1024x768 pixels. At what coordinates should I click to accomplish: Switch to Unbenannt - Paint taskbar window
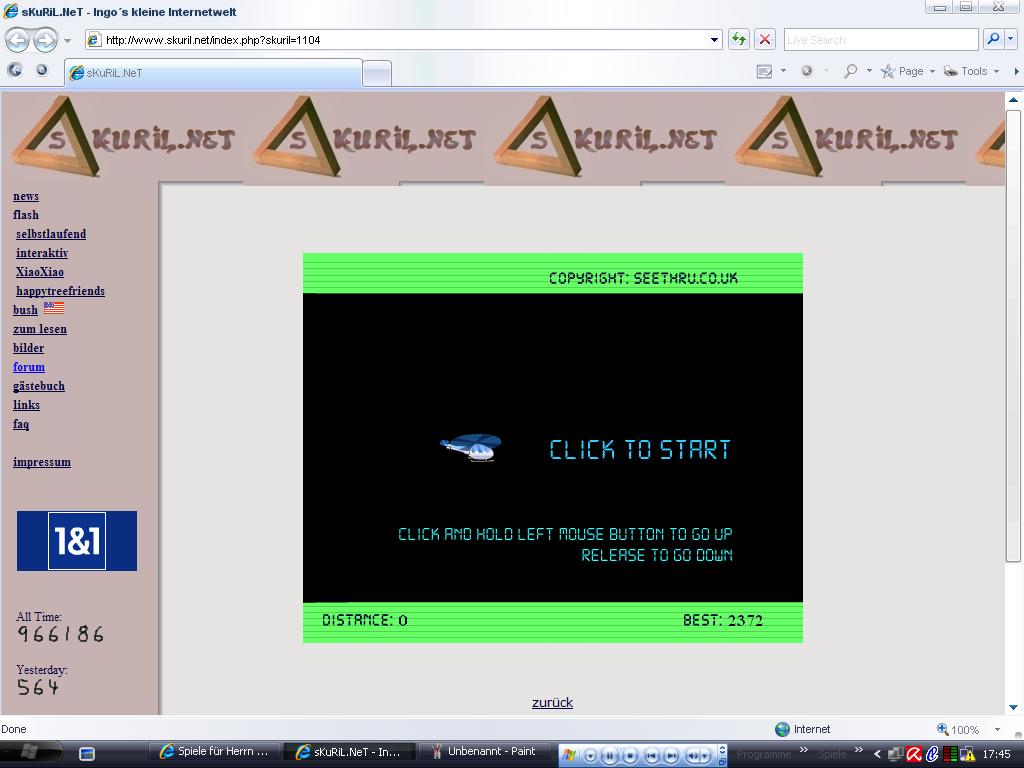[485, 752]
